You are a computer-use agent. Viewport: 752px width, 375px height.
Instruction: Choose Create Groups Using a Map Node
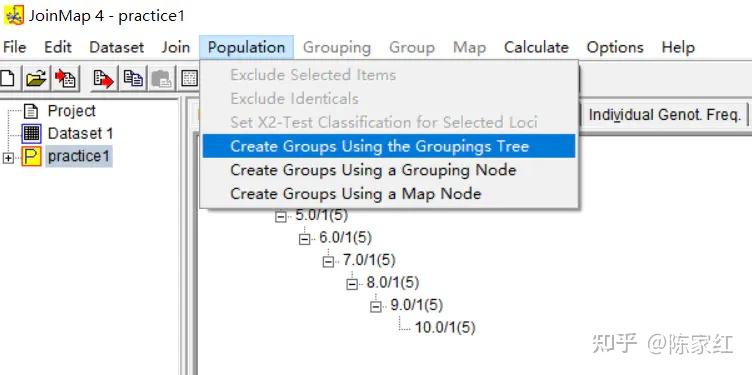click(389, 193)
